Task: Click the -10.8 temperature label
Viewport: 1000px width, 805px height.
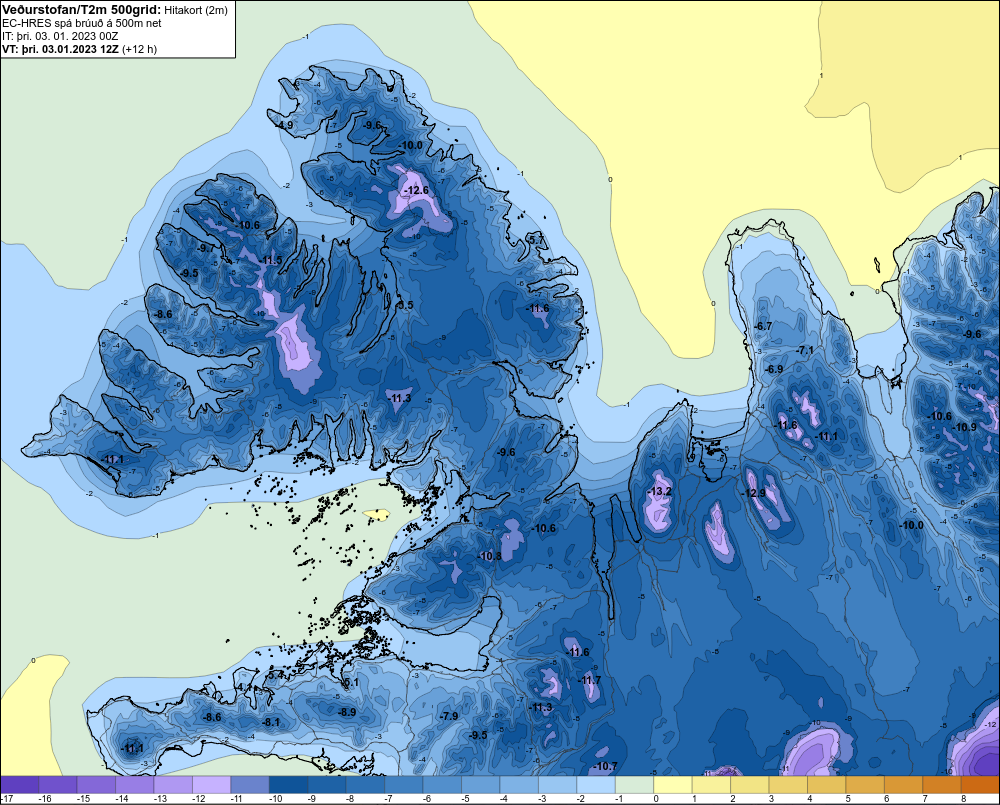Action: [x=490, y=556]
